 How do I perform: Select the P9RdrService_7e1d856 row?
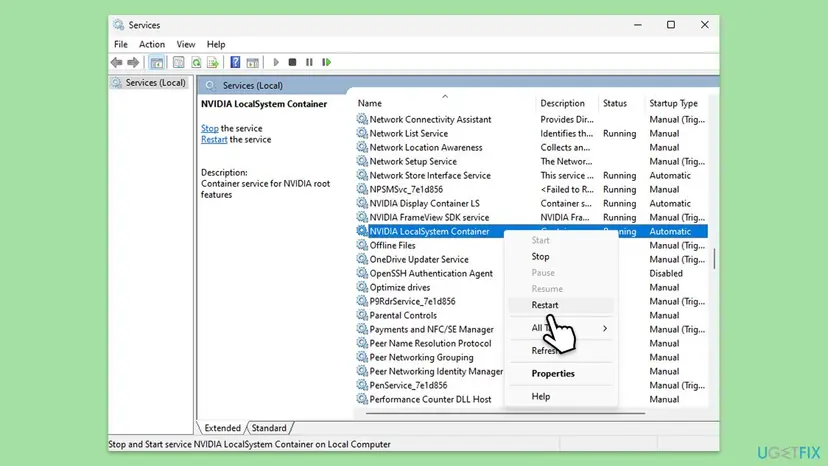coord(429,301)
